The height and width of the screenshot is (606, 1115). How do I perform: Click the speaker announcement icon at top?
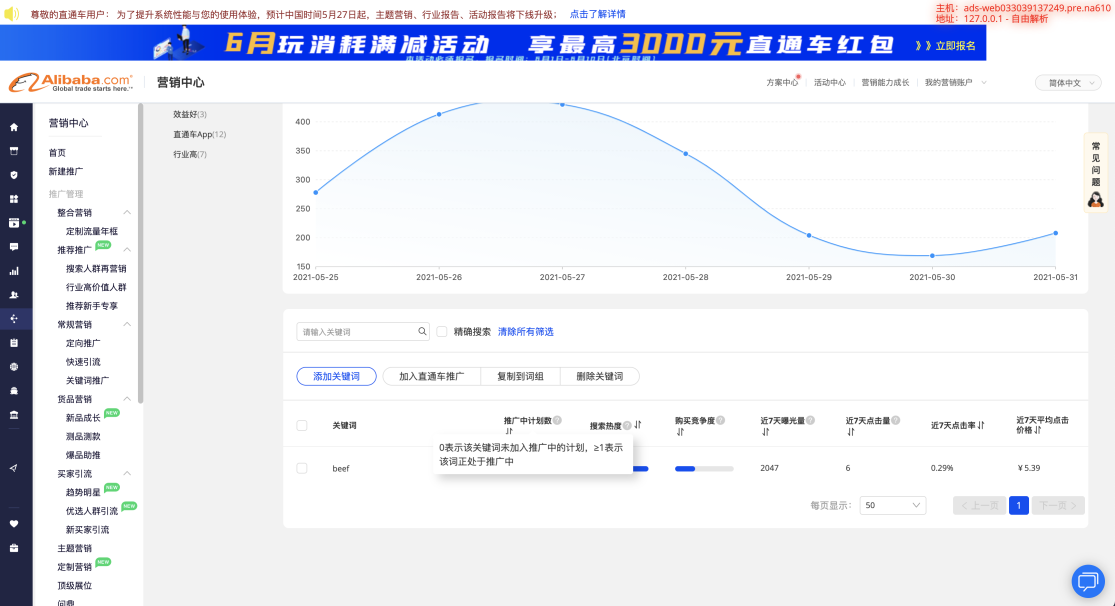pyautogui.click(x=12, y=14)
